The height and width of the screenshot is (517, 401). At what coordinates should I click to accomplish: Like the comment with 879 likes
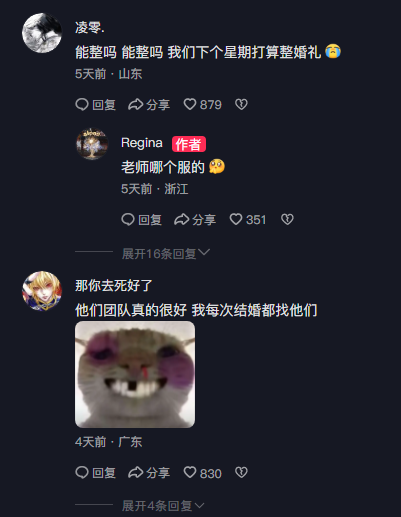coord(202,105)
